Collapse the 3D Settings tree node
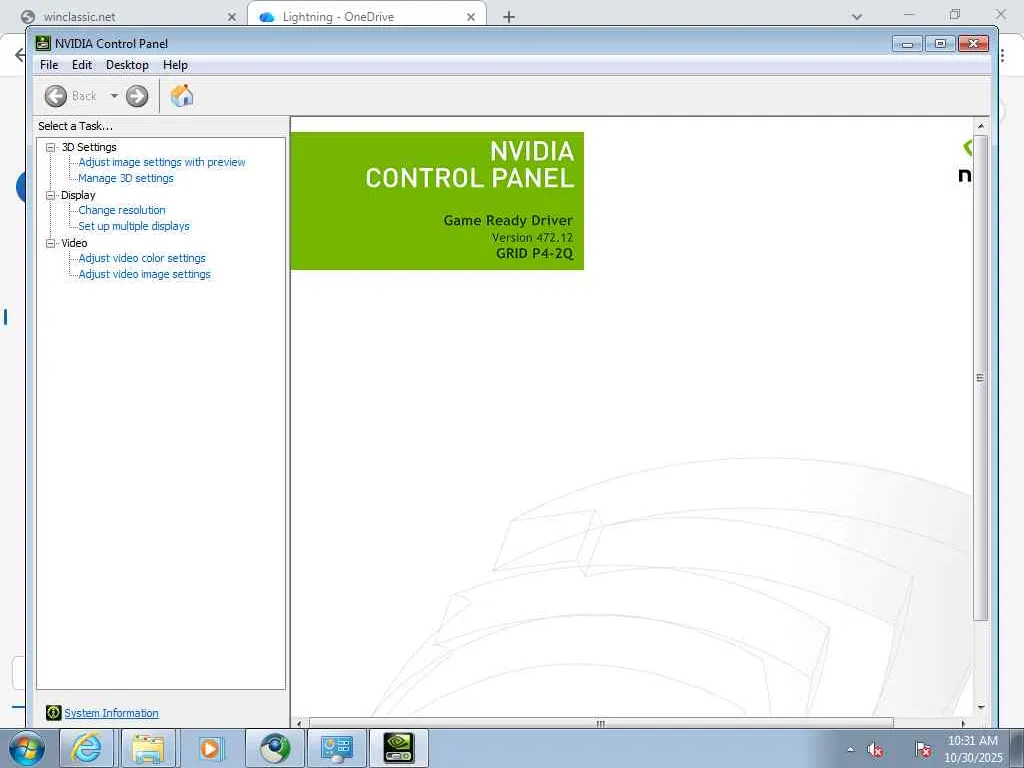The width and height of the screenshot is (1024, 768). point(50,147)
